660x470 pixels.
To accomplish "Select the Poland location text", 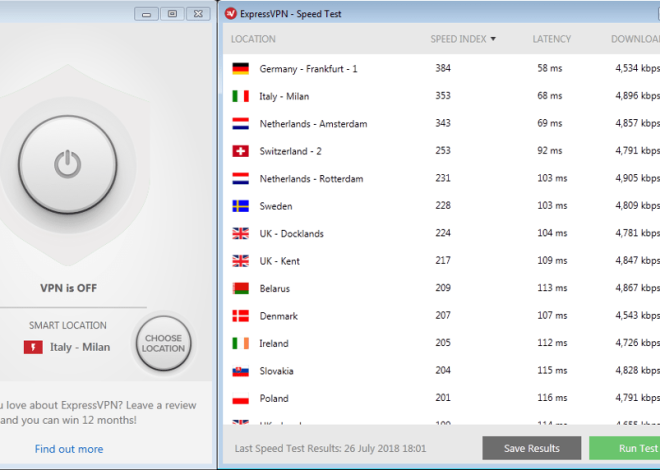I will [274, 398].
